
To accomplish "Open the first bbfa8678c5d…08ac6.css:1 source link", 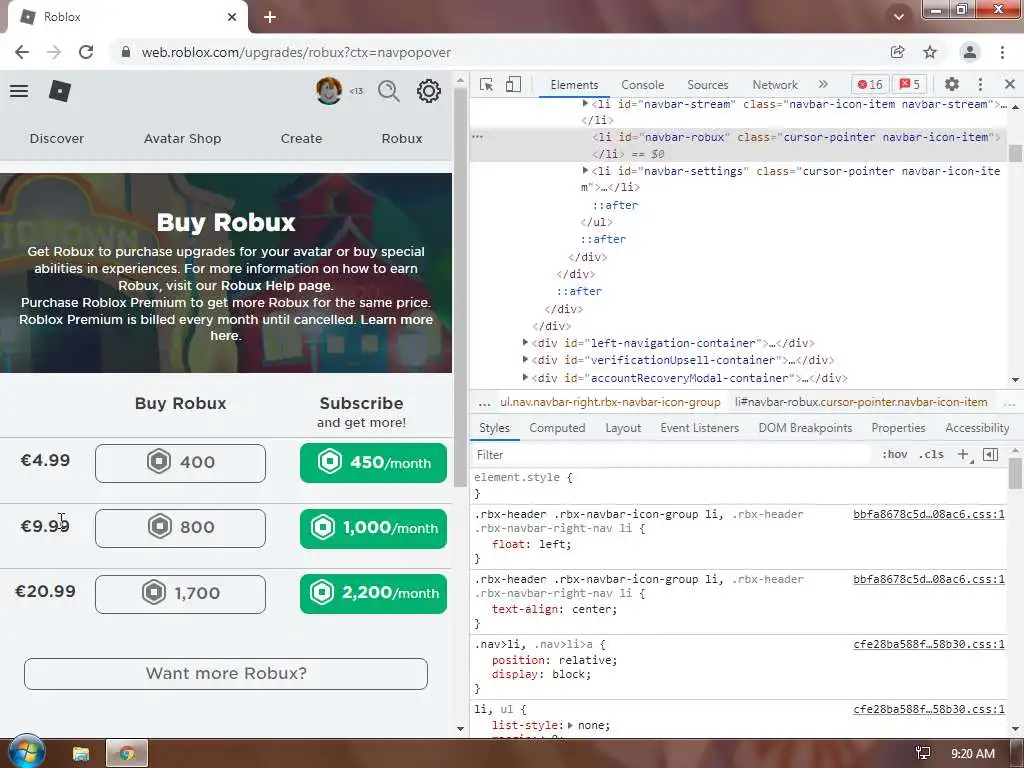I will click(929, 514).
